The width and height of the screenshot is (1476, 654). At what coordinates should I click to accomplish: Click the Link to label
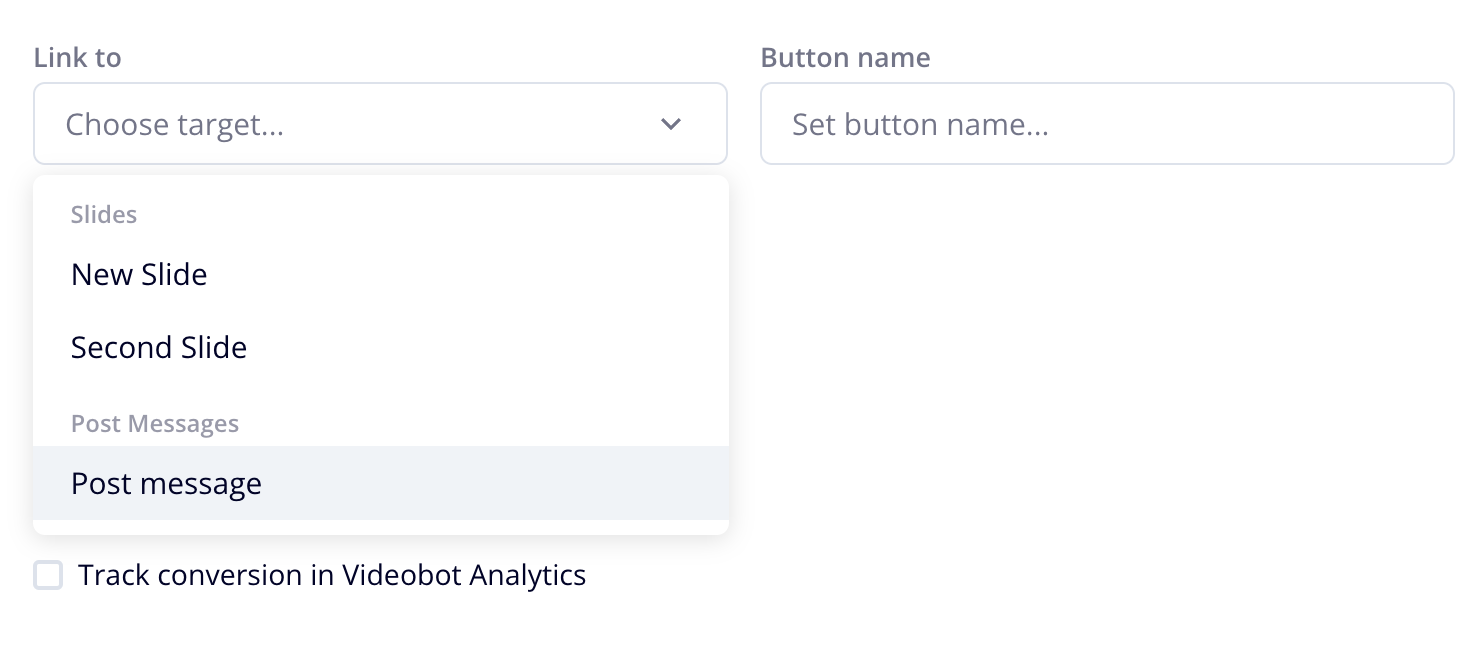77,57
